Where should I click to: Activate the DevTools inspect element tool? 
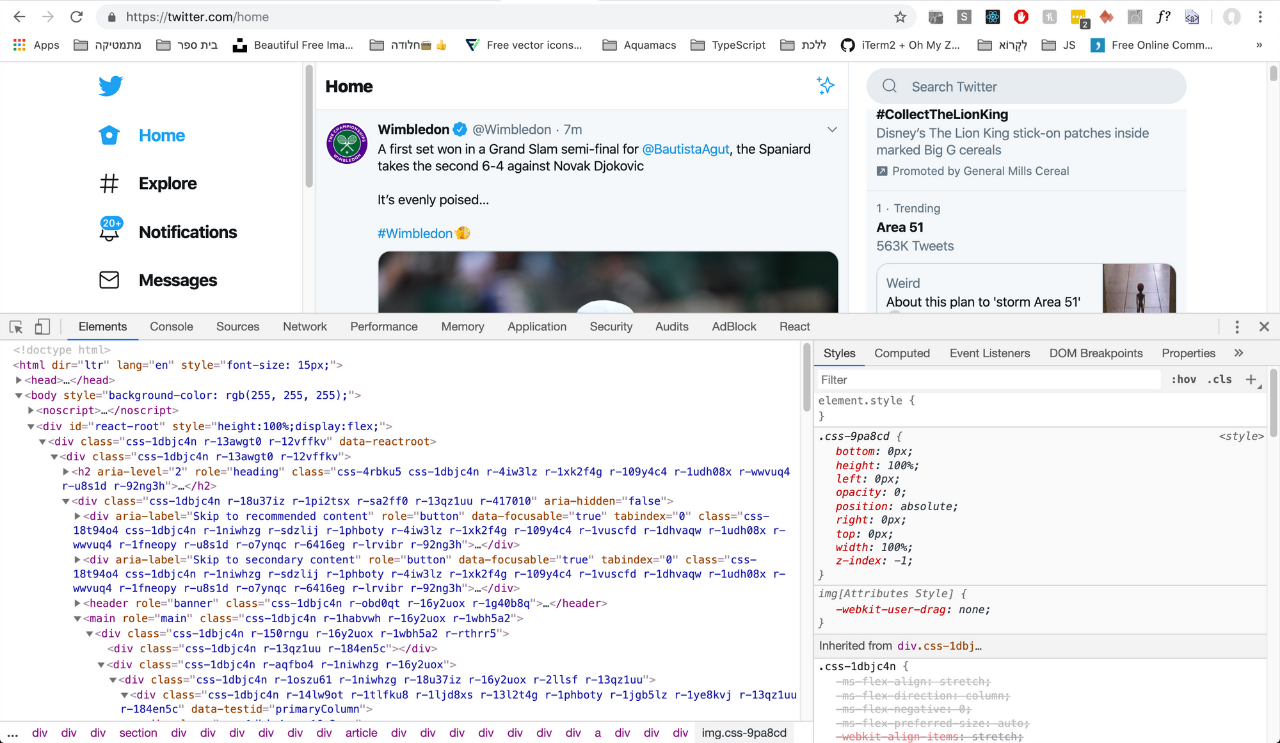coord(16,327)
